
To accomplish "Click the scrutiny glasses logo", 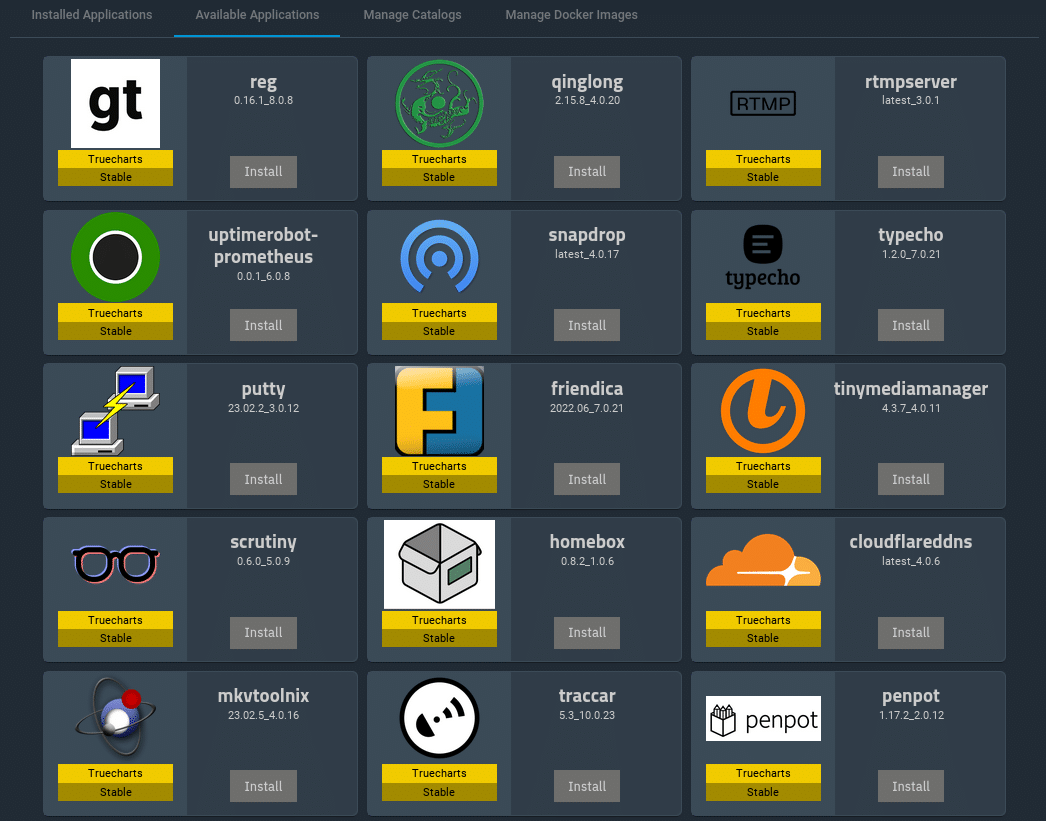I will pyautogui.click(x=115, y=564).
